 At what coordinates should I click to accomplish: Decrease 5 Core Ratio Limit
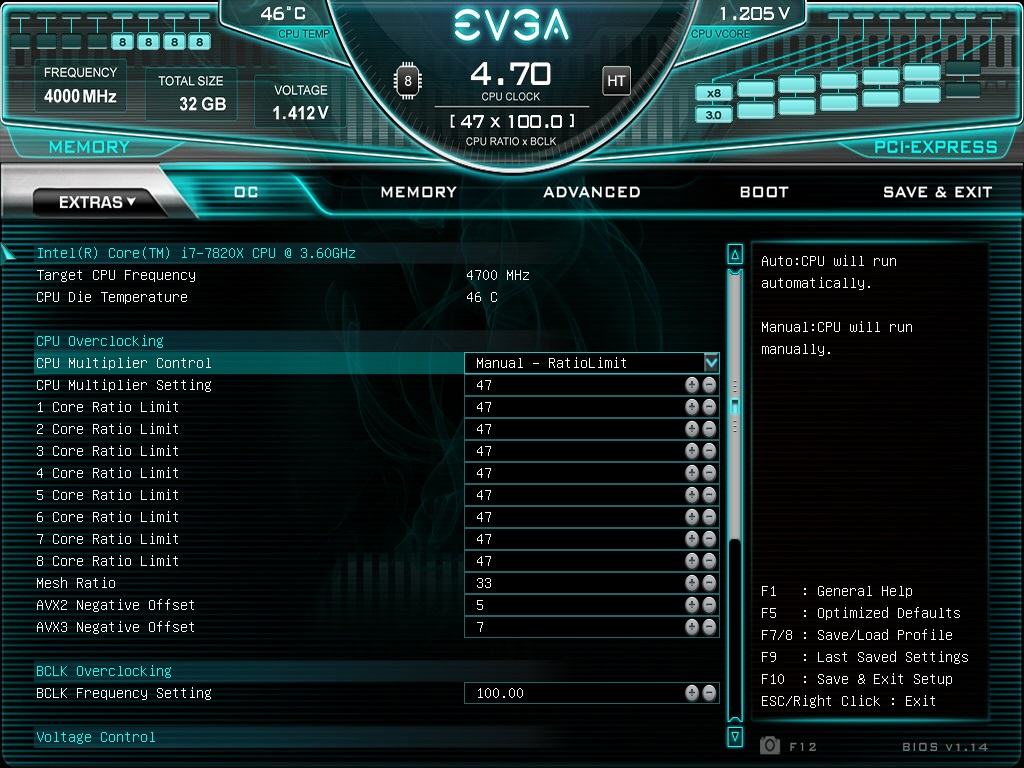709,495
